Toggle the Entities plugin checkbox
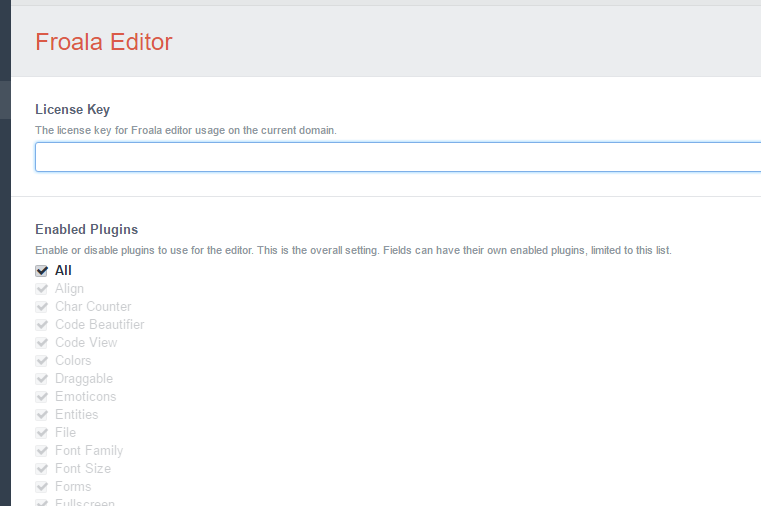The image size is (763, 506). click(42, 415)
